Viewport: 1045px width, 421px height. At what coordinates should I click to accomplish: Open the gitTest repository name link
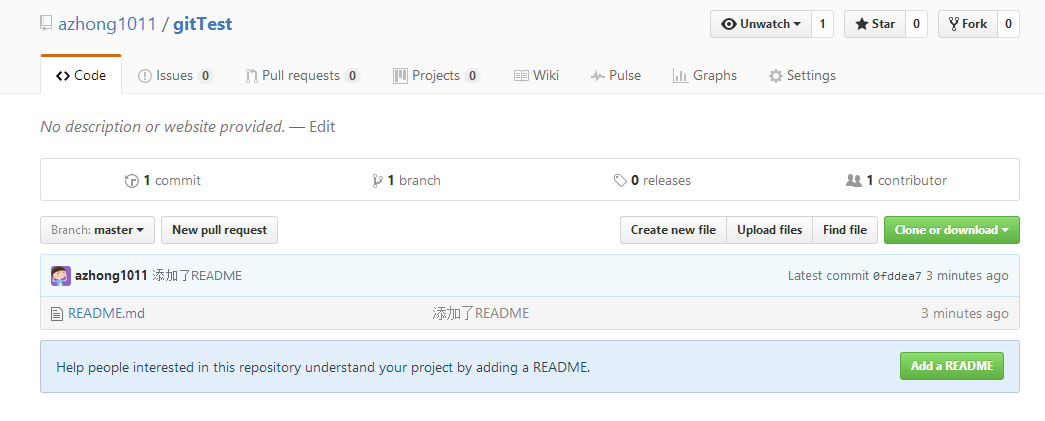click(x=203, y=24)
